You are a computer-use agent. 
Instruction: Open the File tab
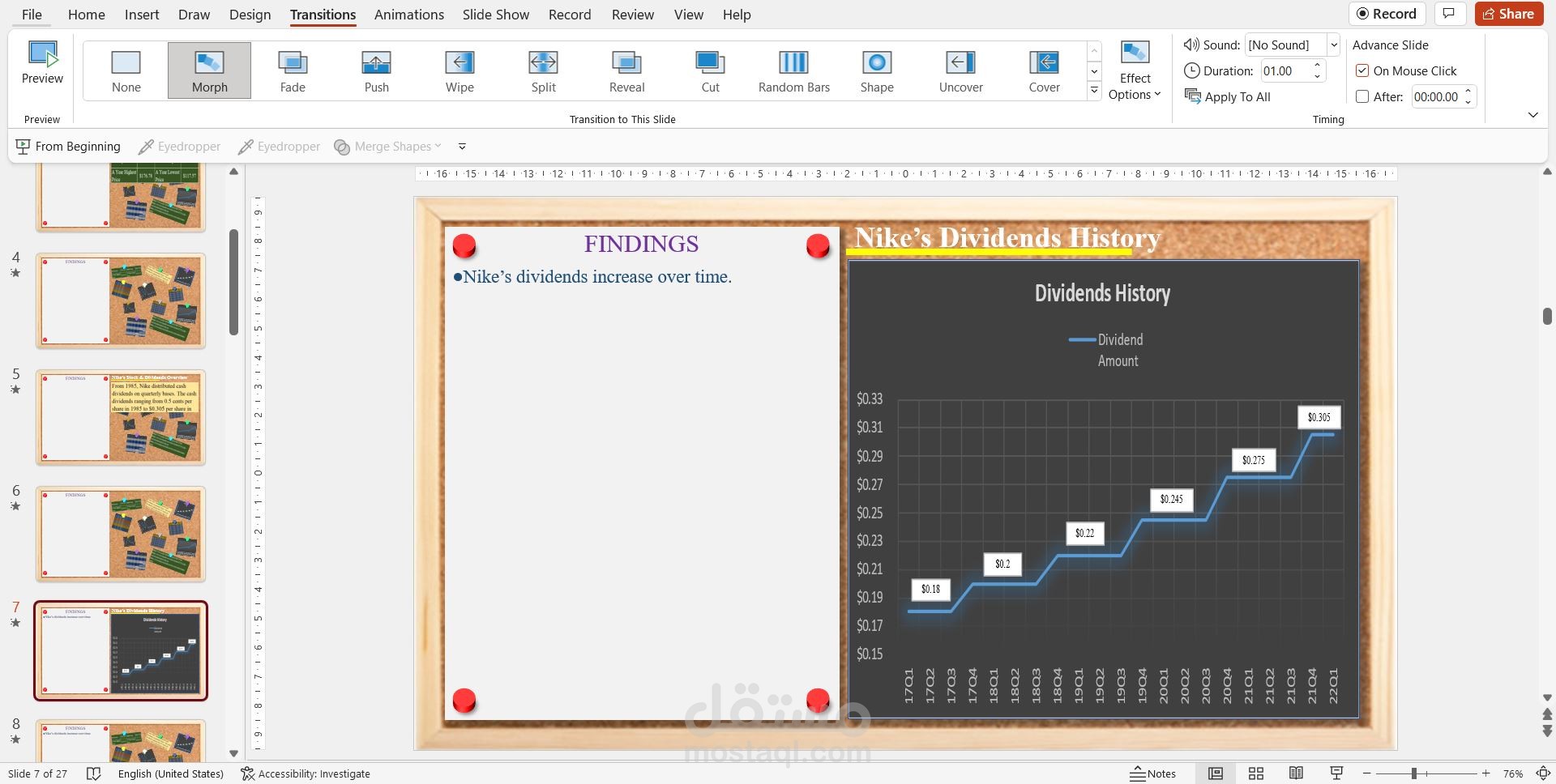tap(32, 15)
